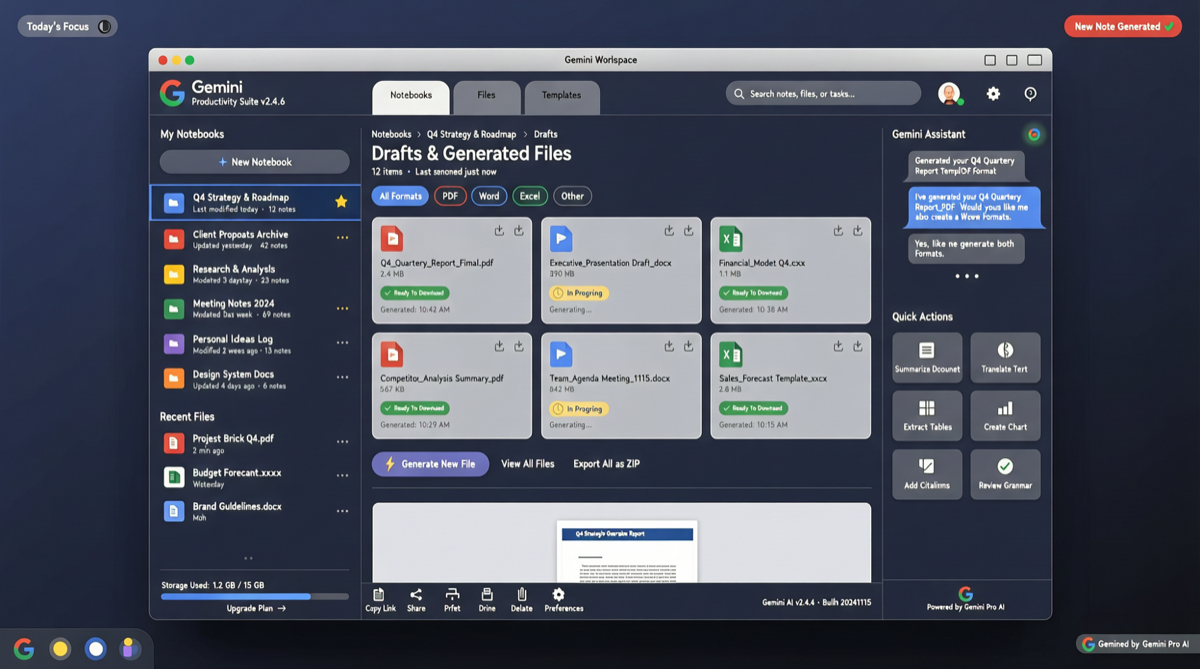Click the green Excel icon on Financial_Modet card
This screenshot has width=1200, height=669.
click(730, 239)
